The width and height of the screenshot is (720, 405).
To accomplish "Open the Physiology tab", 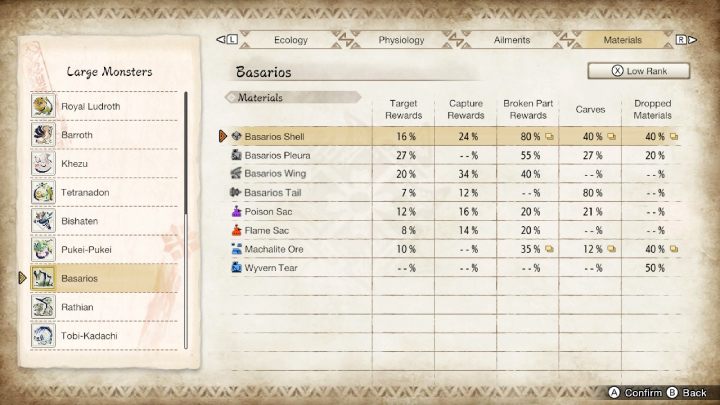I will coord(401,40).
